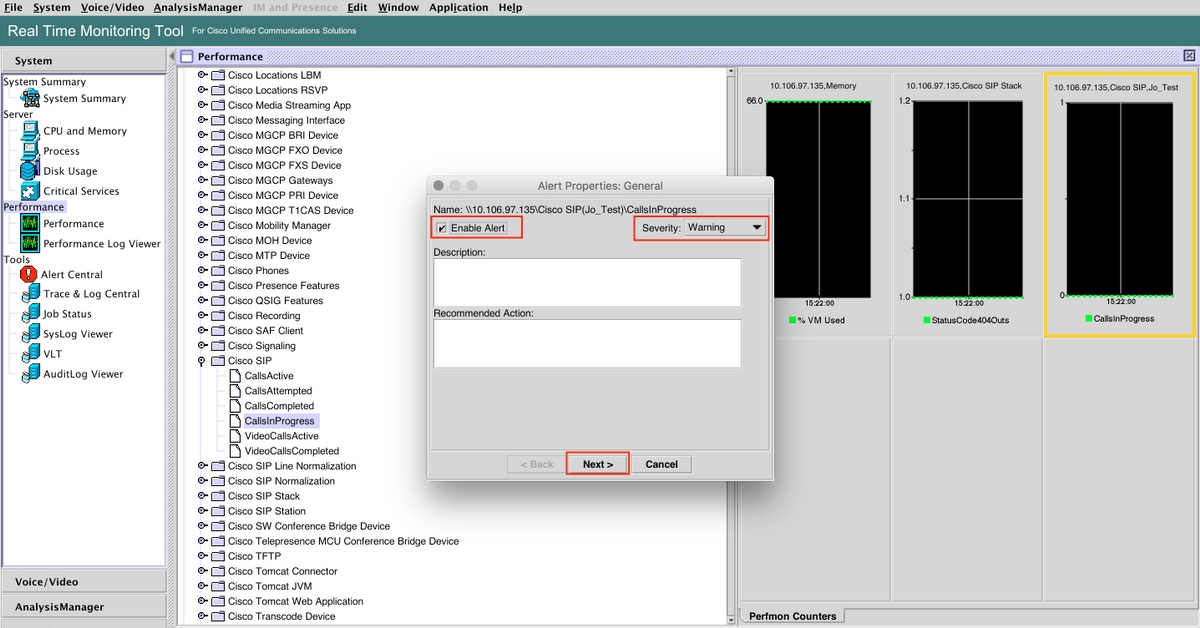This screenshot has height=628, width=1200.
Task: Click the close box of Performance panel
Action: (1189, 57)
